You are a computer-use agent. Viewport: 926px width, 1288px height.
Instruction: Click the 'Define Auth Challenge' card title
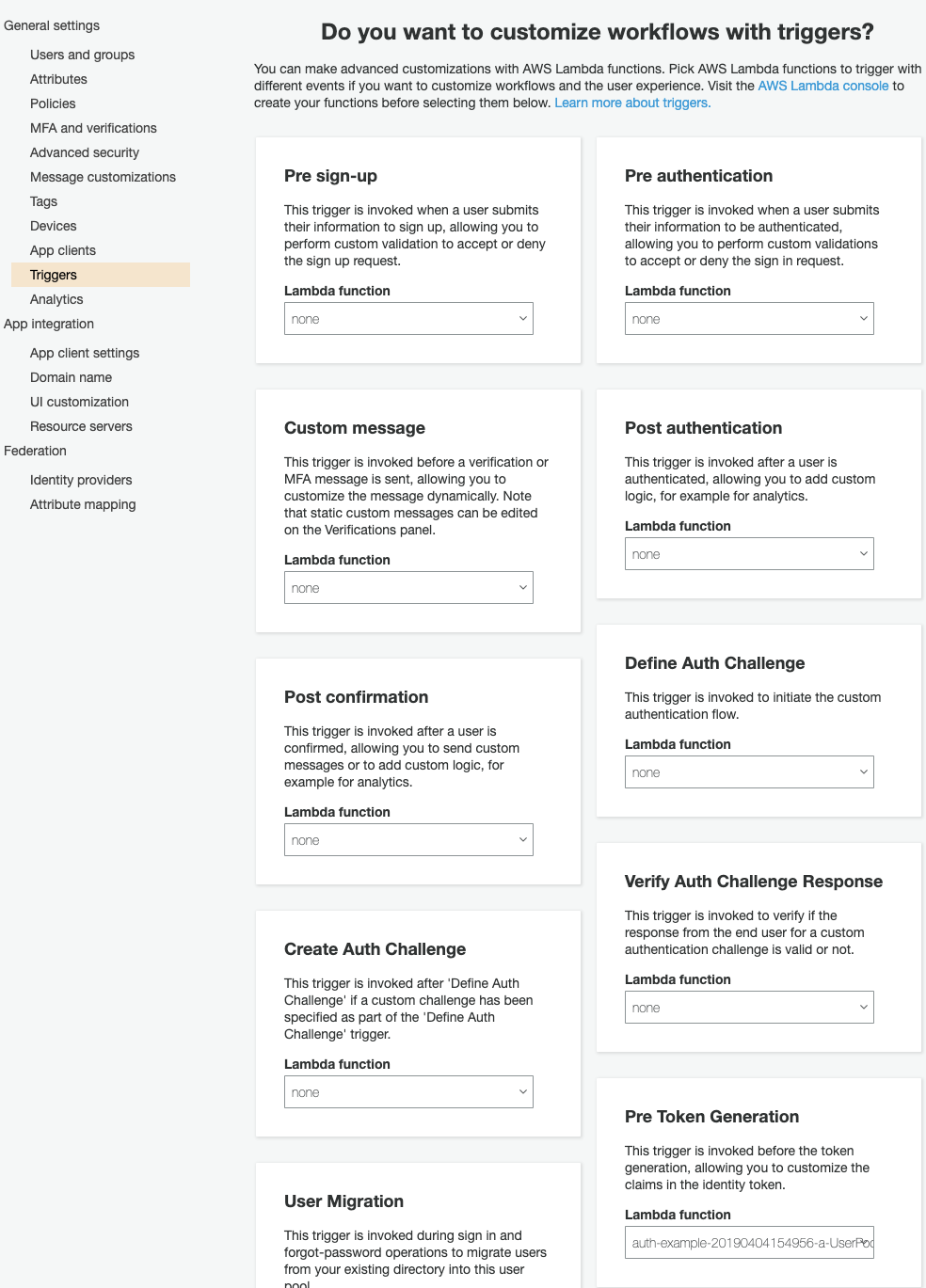tap(714, 663)
